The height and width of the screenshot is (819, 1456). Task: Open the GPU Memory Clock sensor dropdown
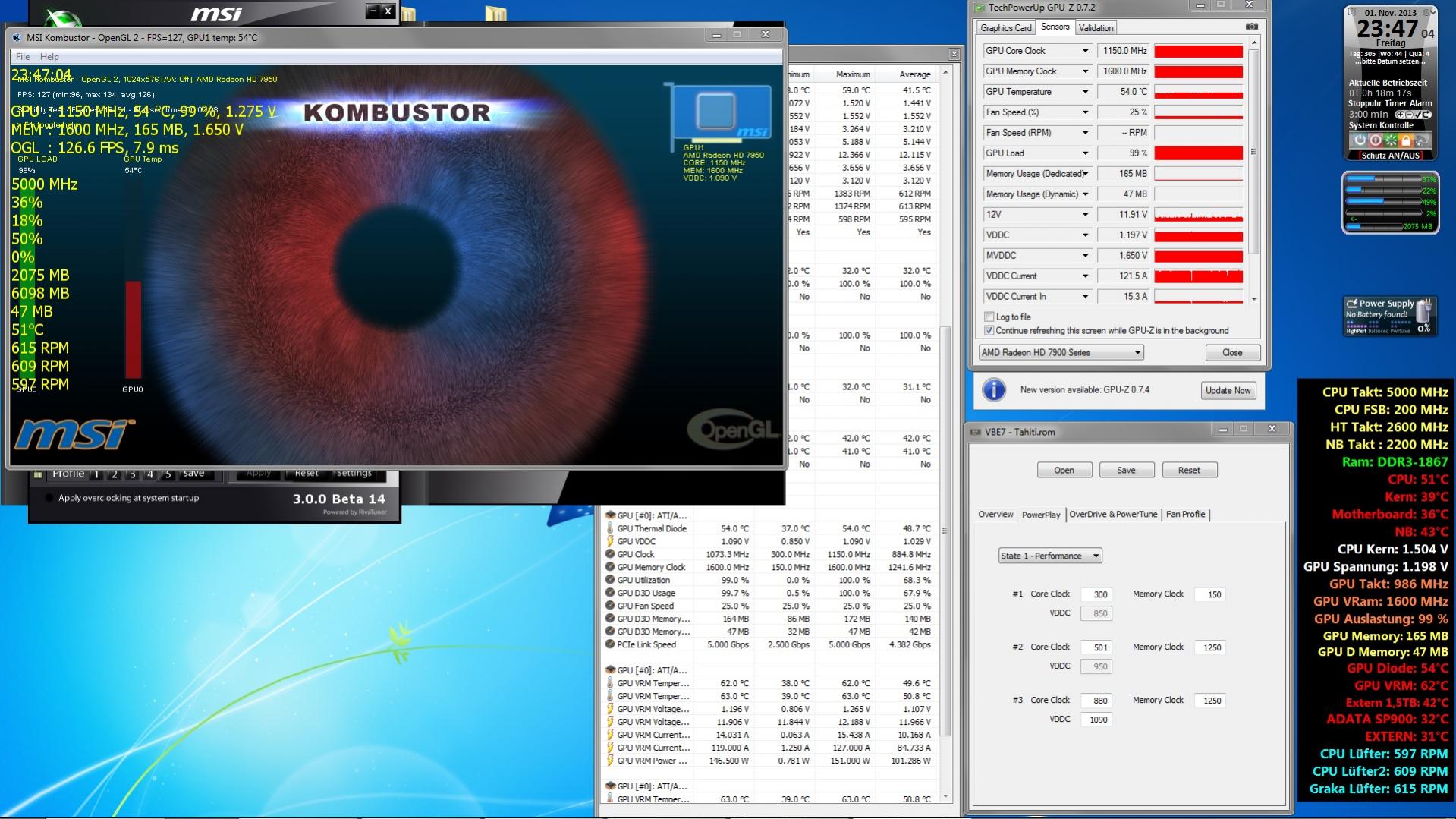click(1085, 71)
